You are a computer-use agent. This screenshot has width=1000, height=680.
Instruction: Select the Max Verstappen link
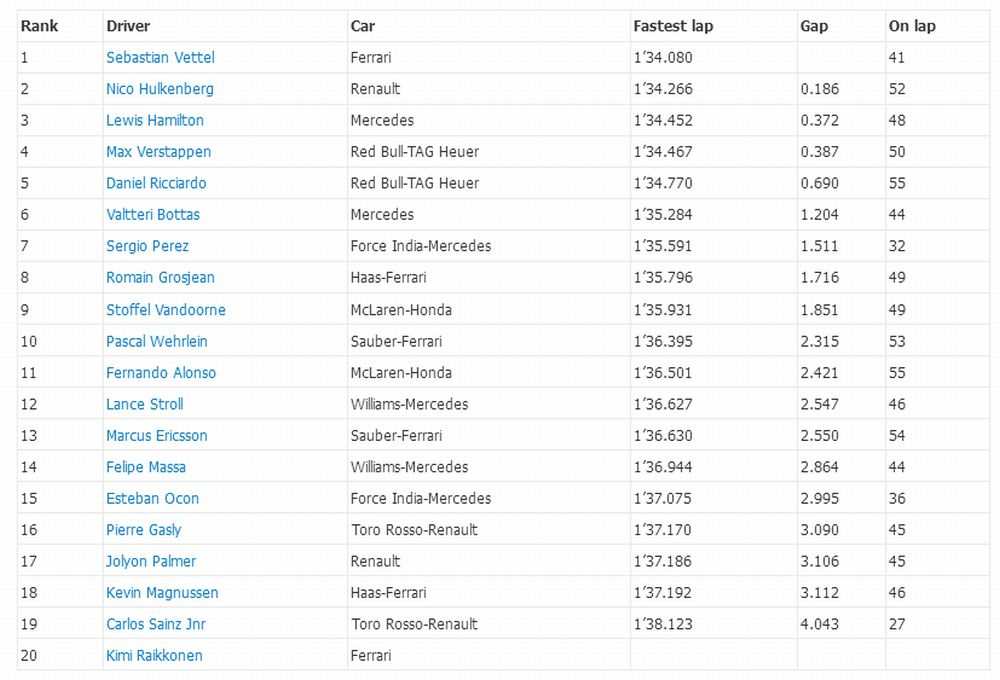click(x=158, y=152)
